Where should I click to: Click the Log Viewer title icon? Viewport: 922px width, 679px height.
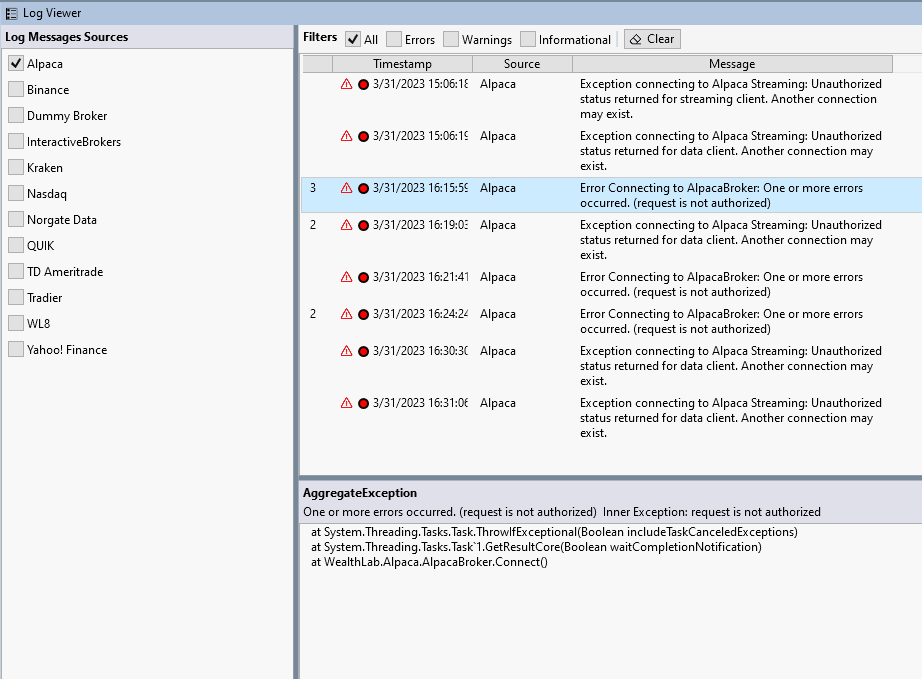[11, 13]
